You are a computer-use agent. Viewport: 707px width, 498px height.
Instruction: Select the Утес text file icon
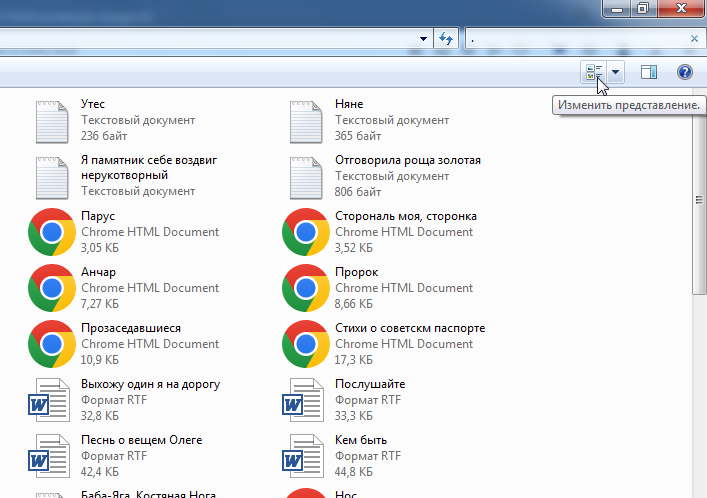[x=52, y=122]
